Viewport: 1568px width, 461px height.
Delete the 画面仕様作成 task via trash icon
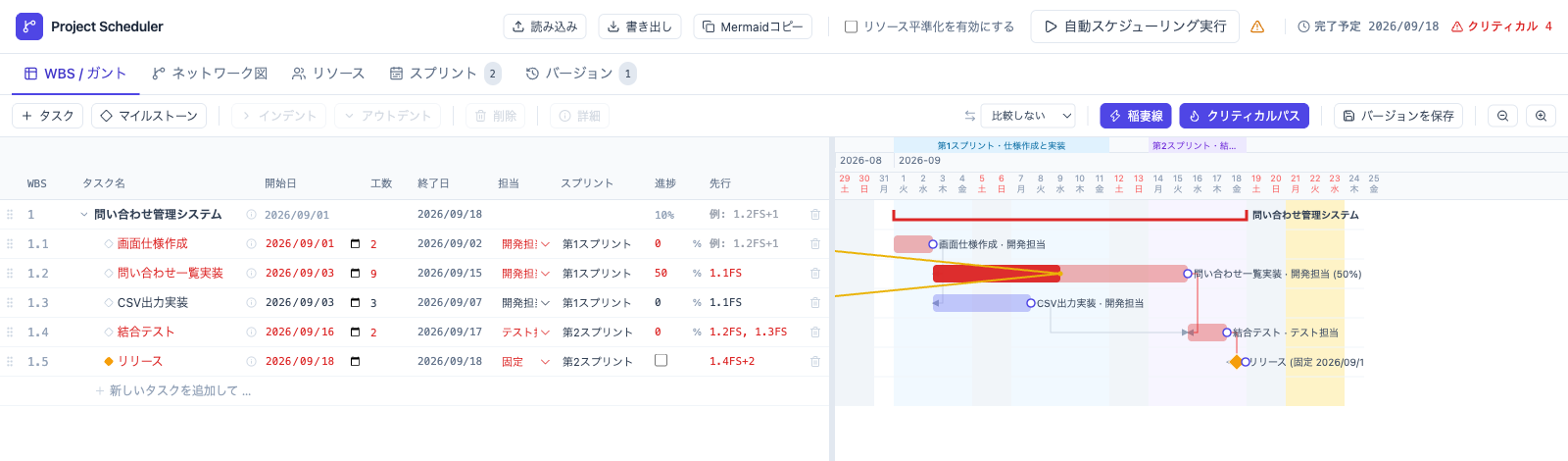tap(814, 244)
